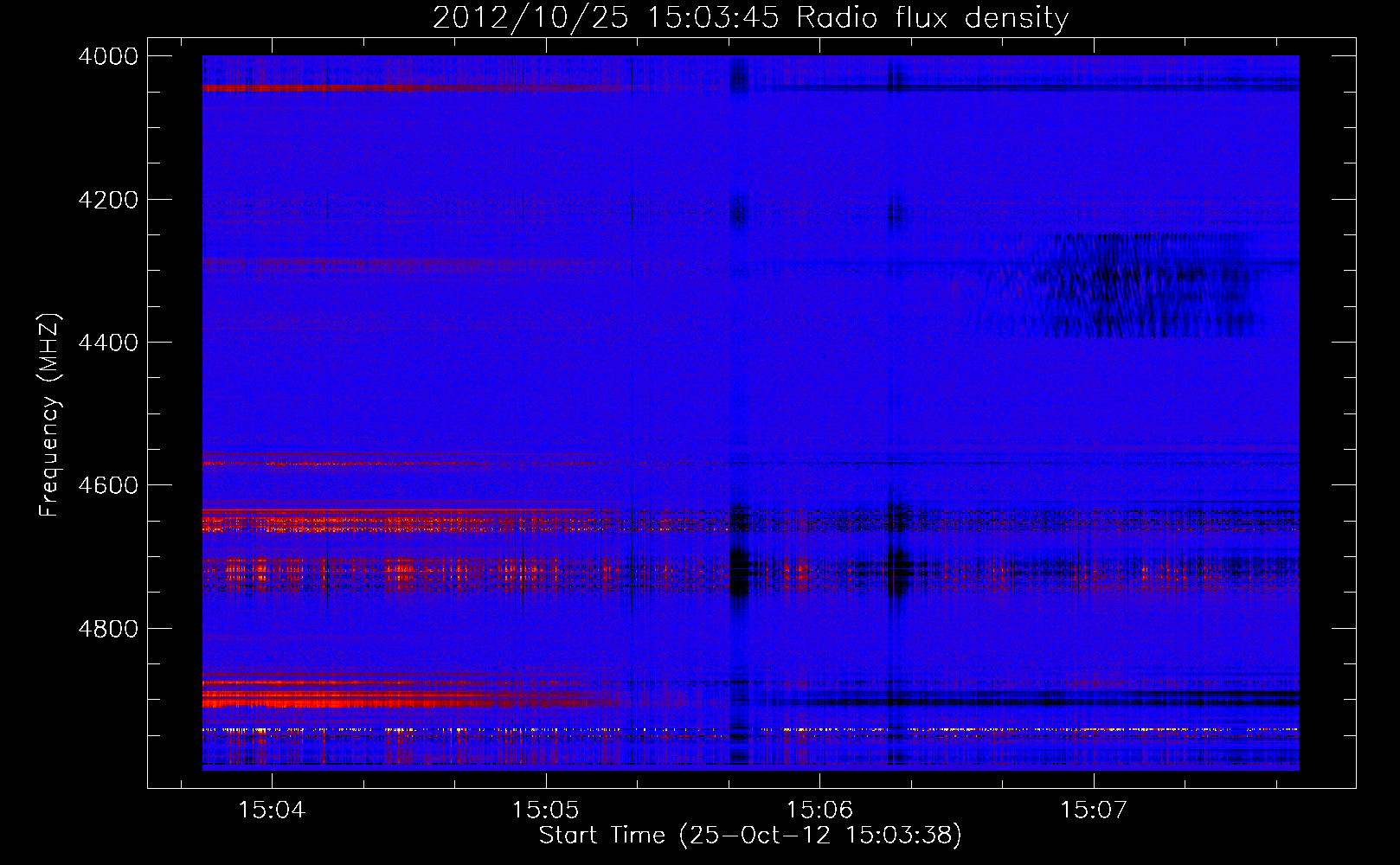Click the plot title '2012/10/25 15:03:45 Radio flux density'
Image resolution: width=1400 pixels, height=865 pixels.
750,17
